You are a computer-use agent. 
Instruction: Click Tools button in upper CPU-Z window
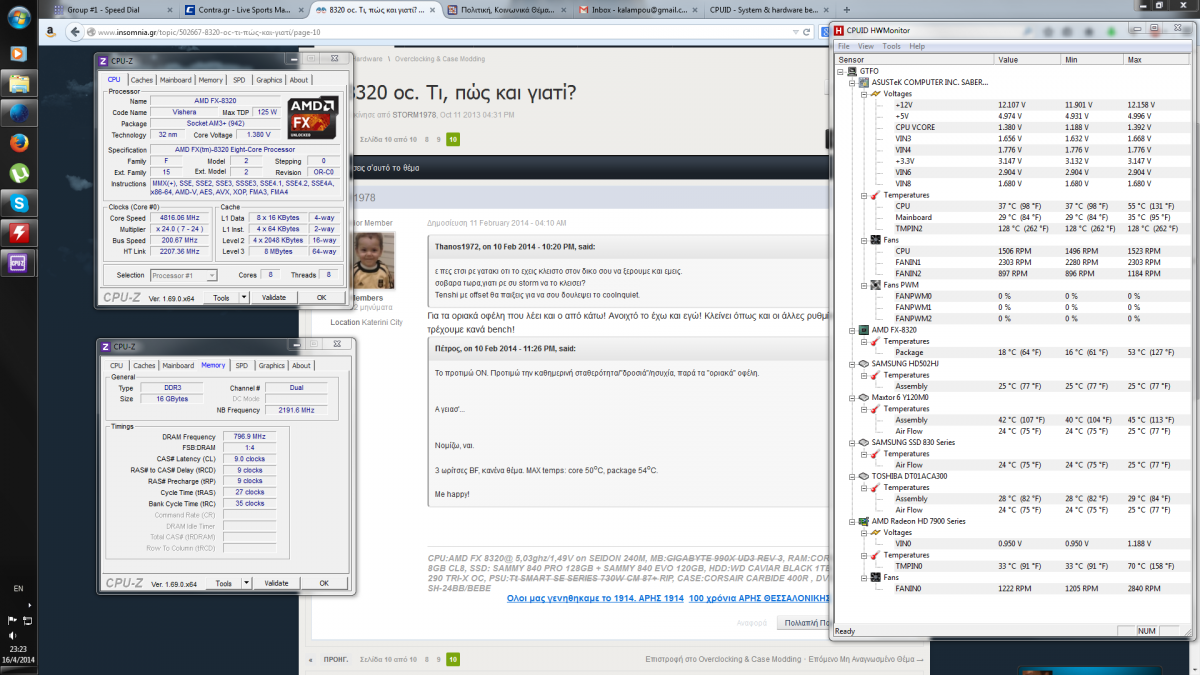pyautogui.click(x=221, y=298)
